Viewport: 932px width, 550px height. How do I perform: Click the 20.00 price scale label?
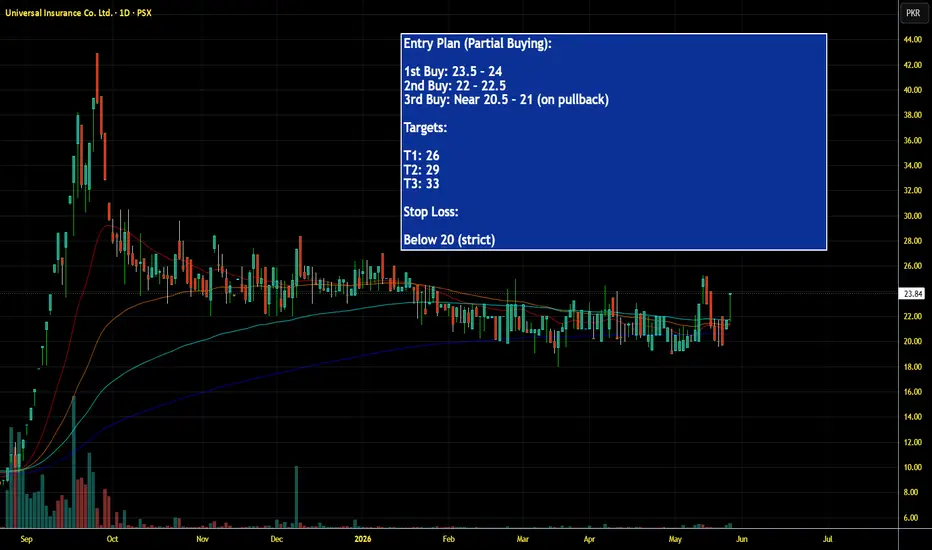(x=913, y=341)
